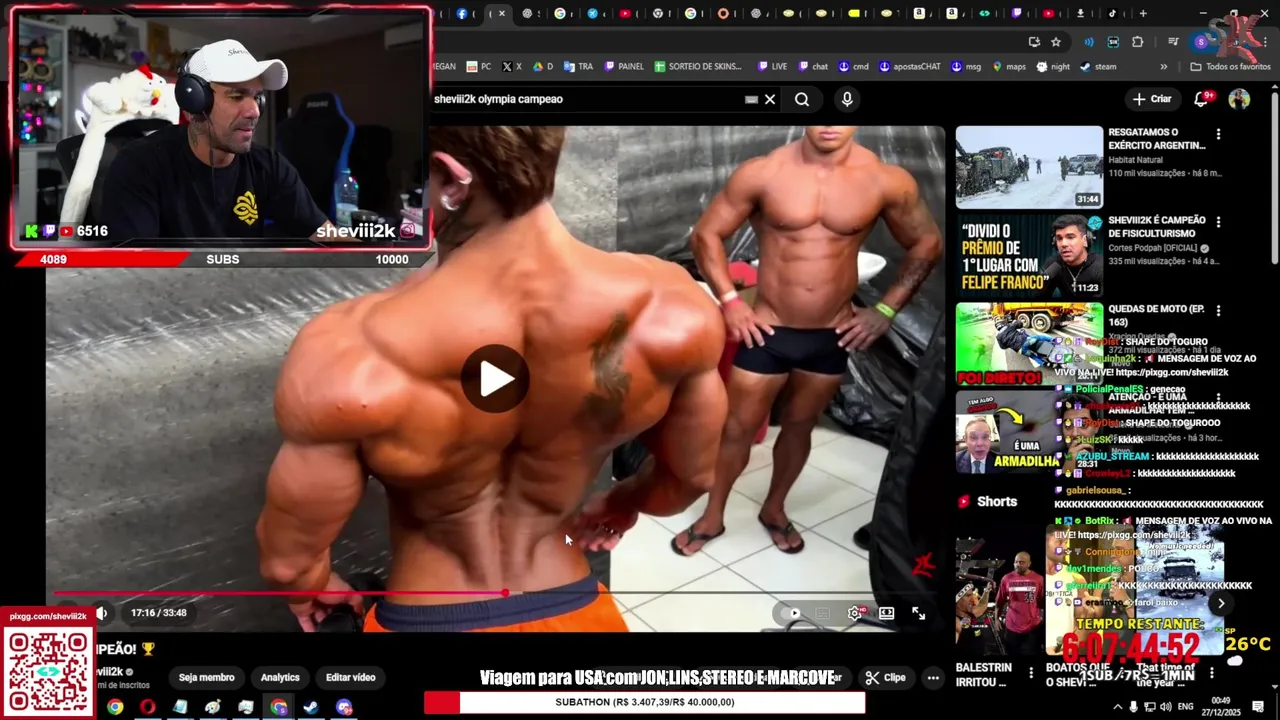Image resolution: width=1280 pixels, height=720 pixels.
Task: Open the more actions ellipsis under video
Action: pos(933,677)
